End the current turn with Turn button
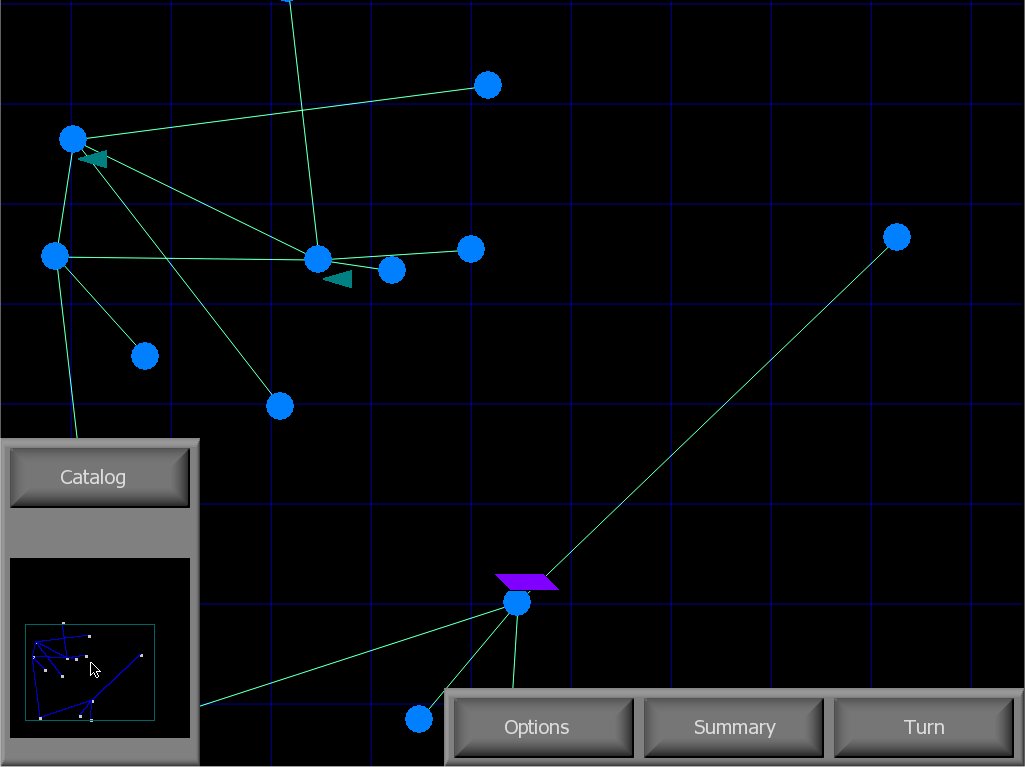The width and height of the screenshot is (1025, 767). 923,727
